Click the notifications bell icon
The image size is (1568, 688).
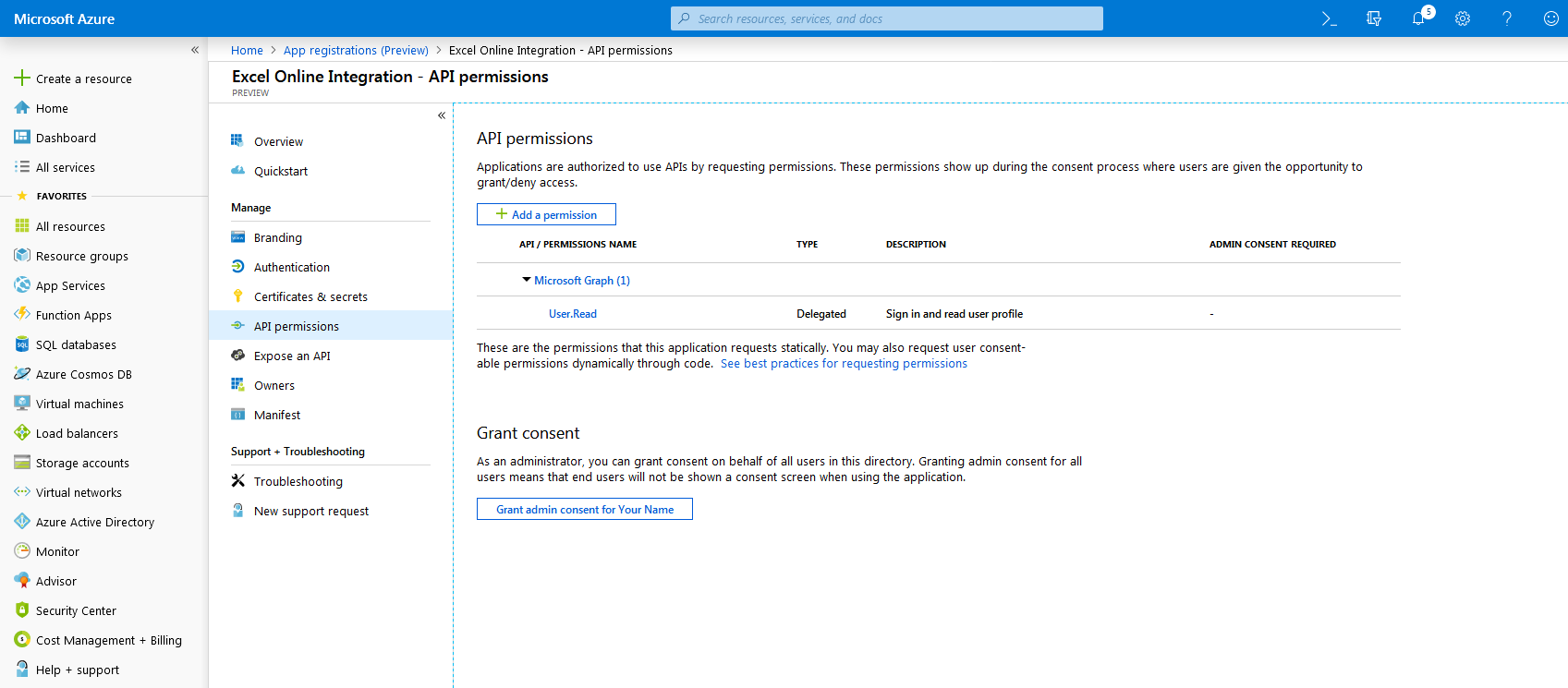1417,18
